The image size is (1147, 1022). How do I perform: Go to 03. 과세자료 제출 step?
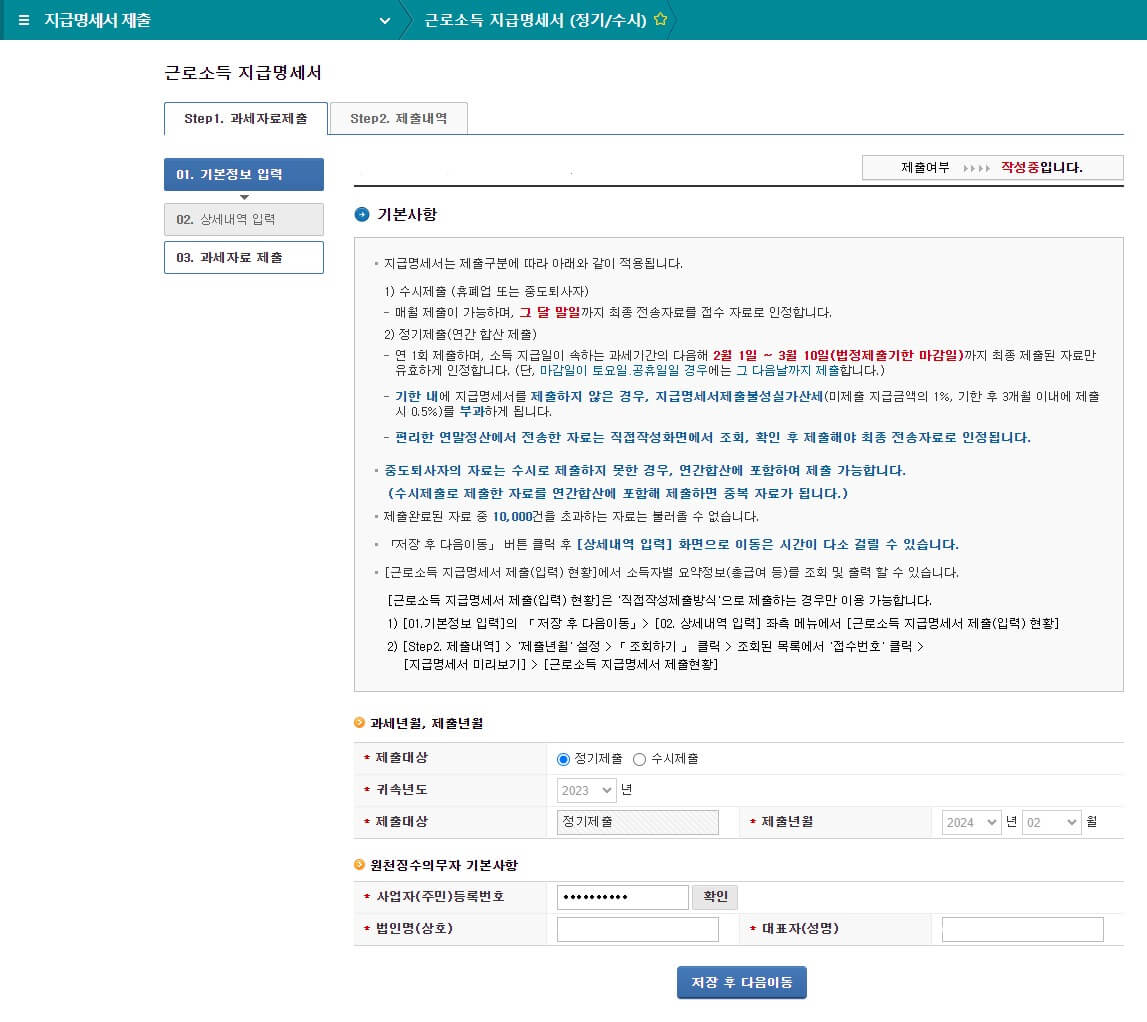pos(244,257)
